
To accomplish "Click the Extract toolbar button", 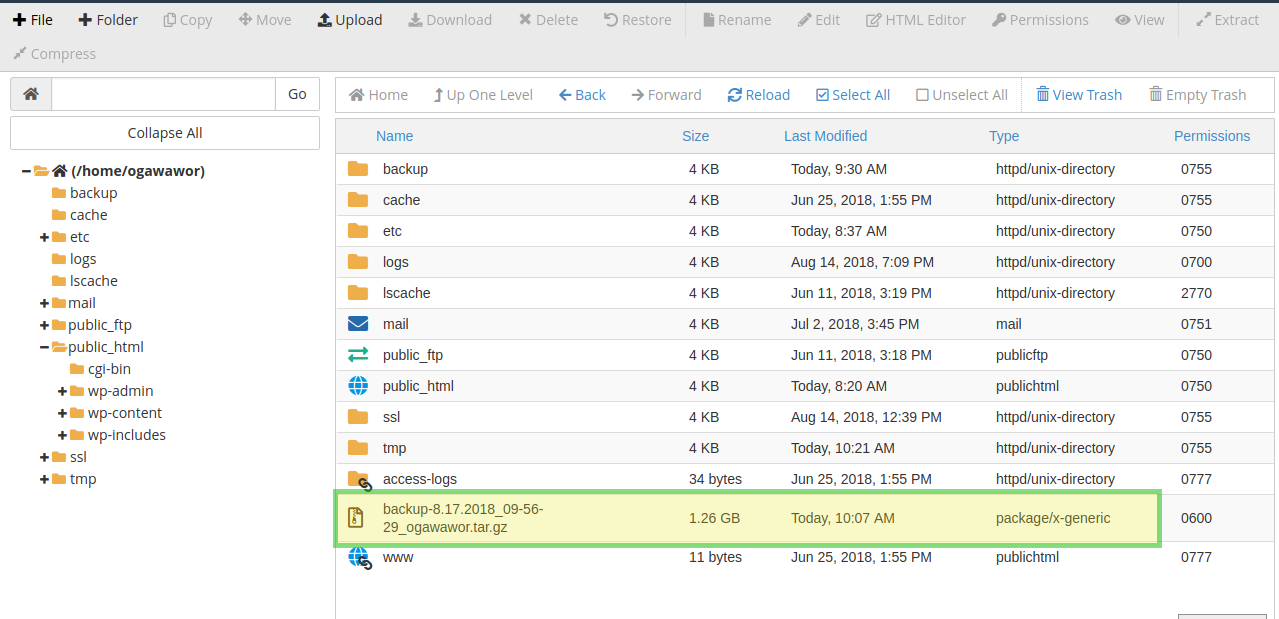I will (1227, 20).
